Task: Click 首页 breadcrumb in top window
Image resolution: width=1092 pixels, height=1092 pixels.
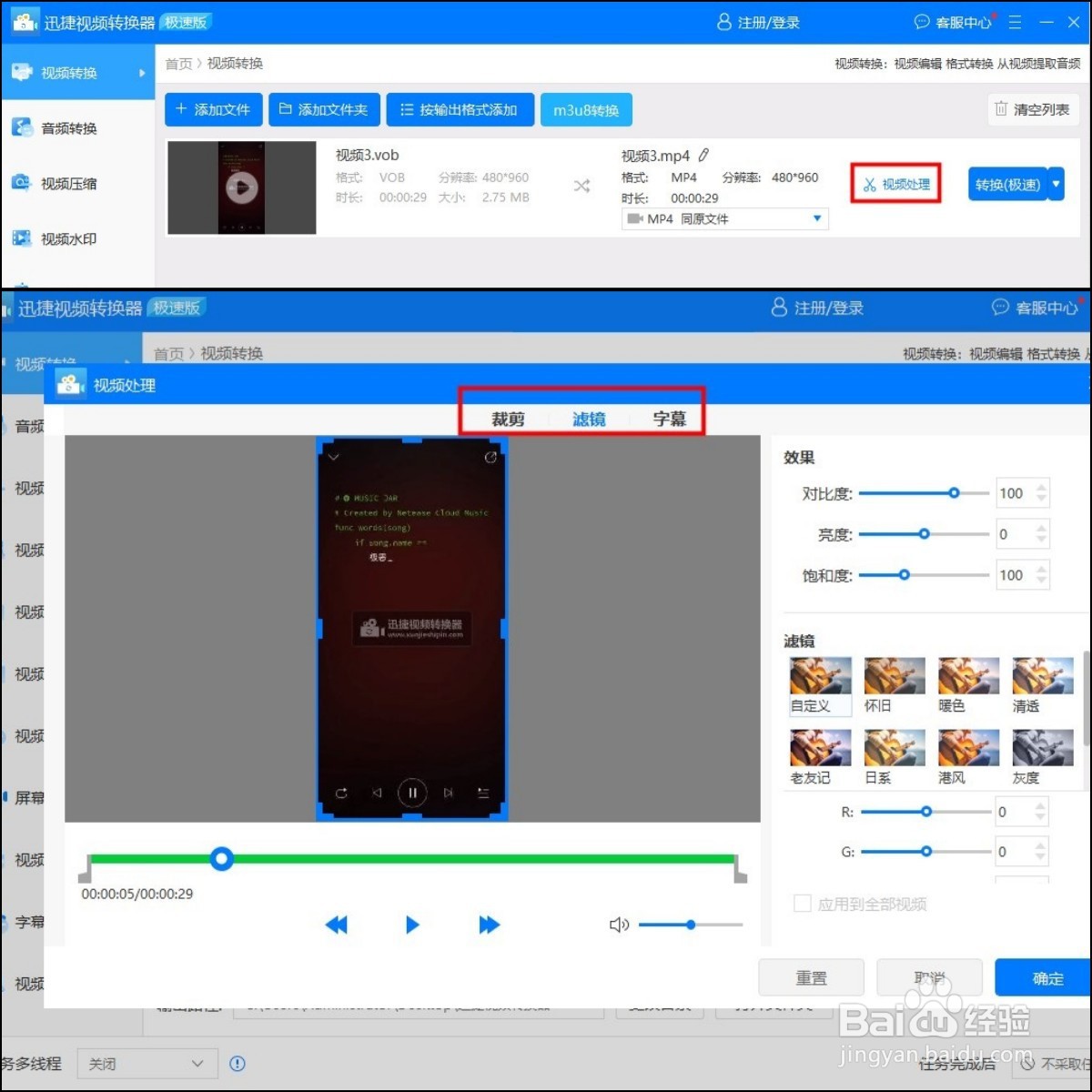Action: coord(178,64)
